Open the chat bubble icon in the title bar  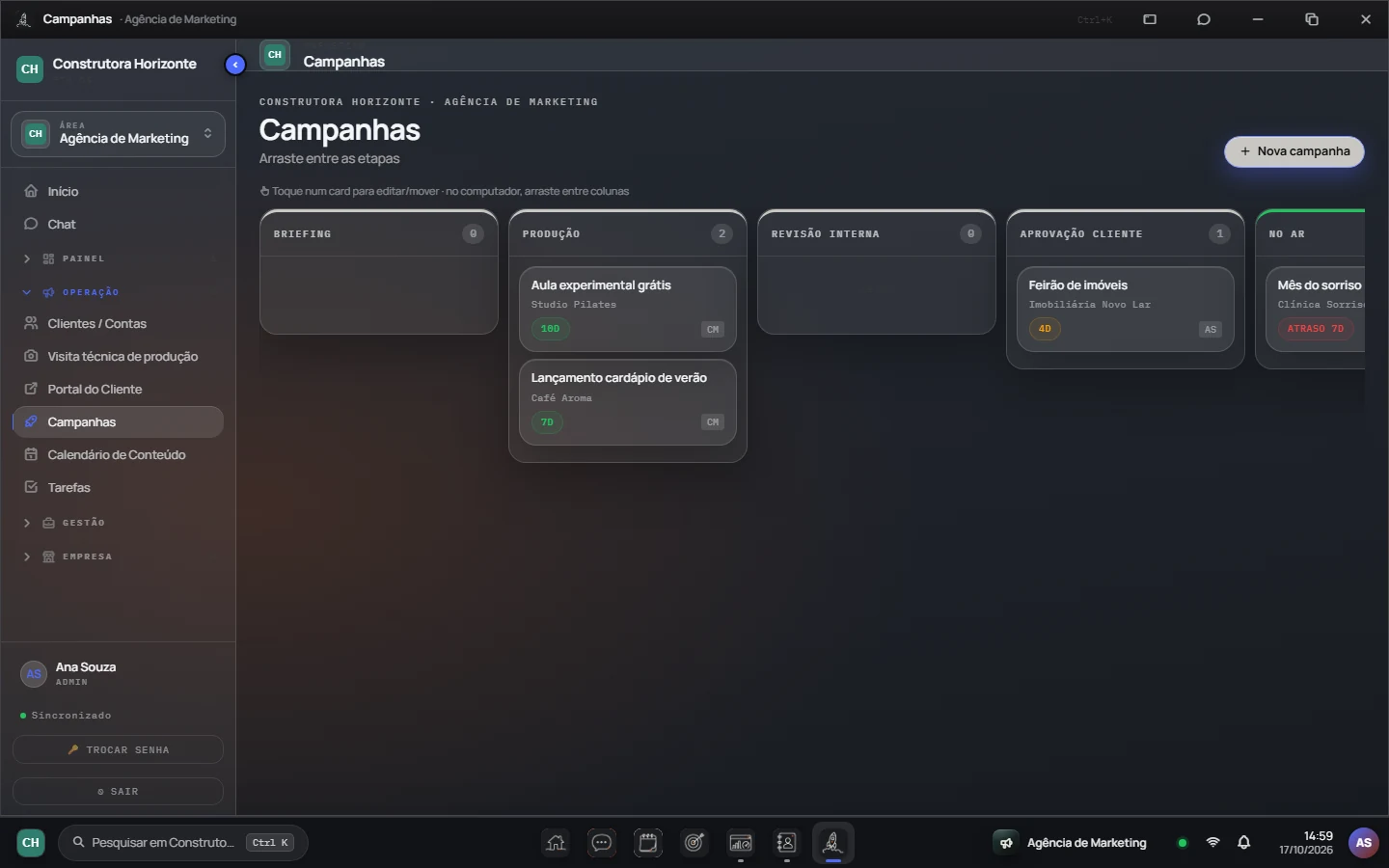click(x=1204, y=19)
